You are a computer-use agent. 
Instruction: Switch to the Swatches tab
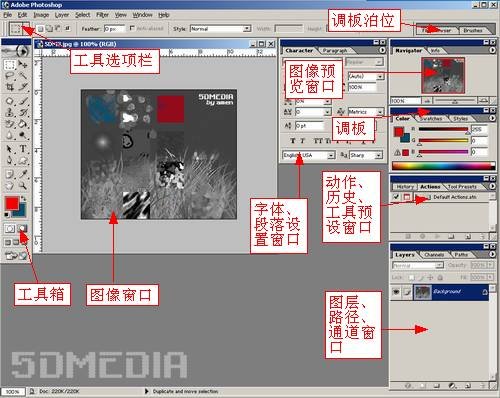coord(431,118)
